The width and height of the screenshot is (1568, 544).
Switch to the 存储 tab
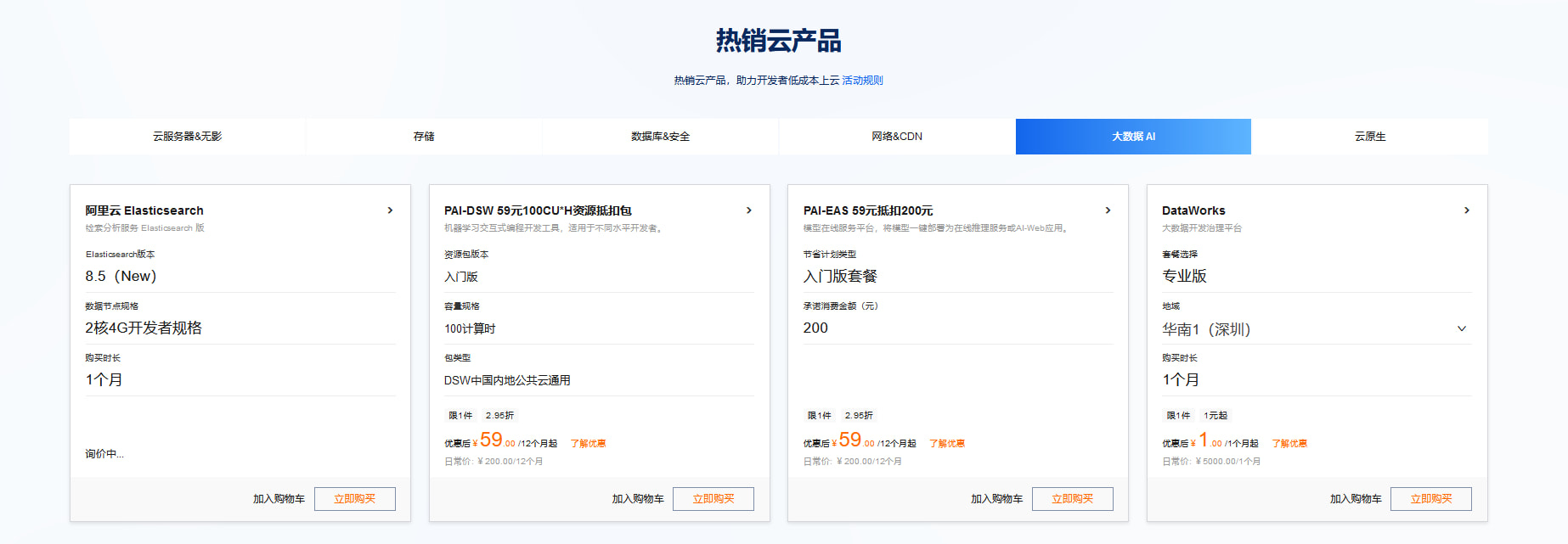coord(424,137)
